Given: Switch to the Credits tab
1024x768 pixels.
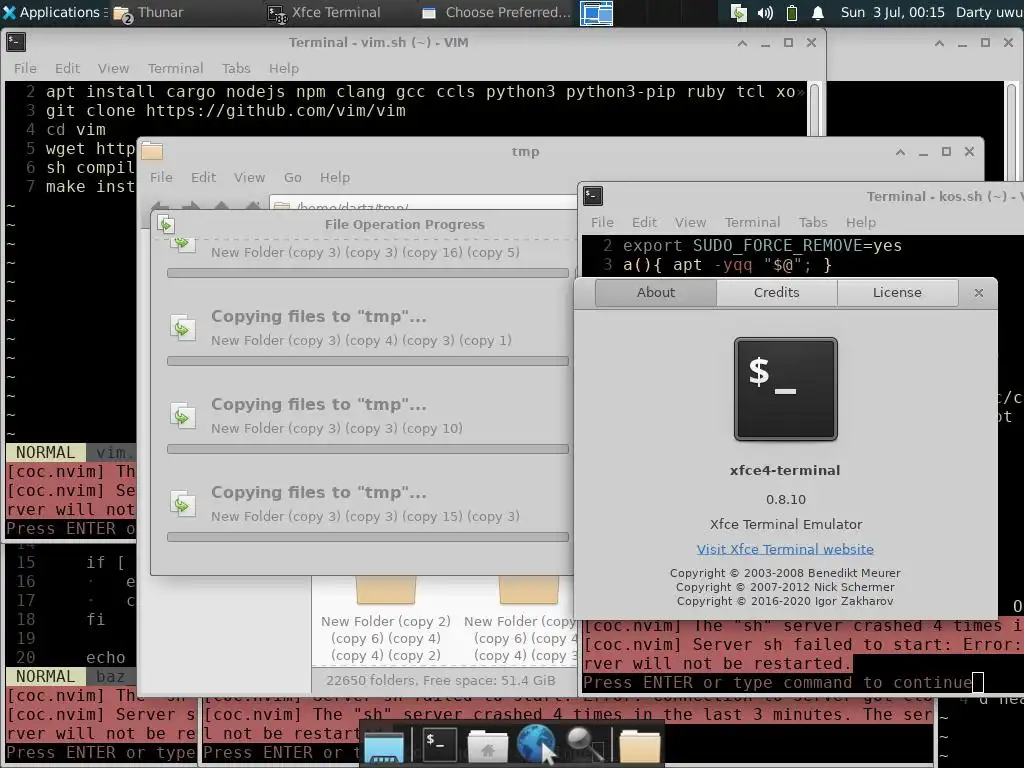Looking at the screenshot, I should pos(776,293).
